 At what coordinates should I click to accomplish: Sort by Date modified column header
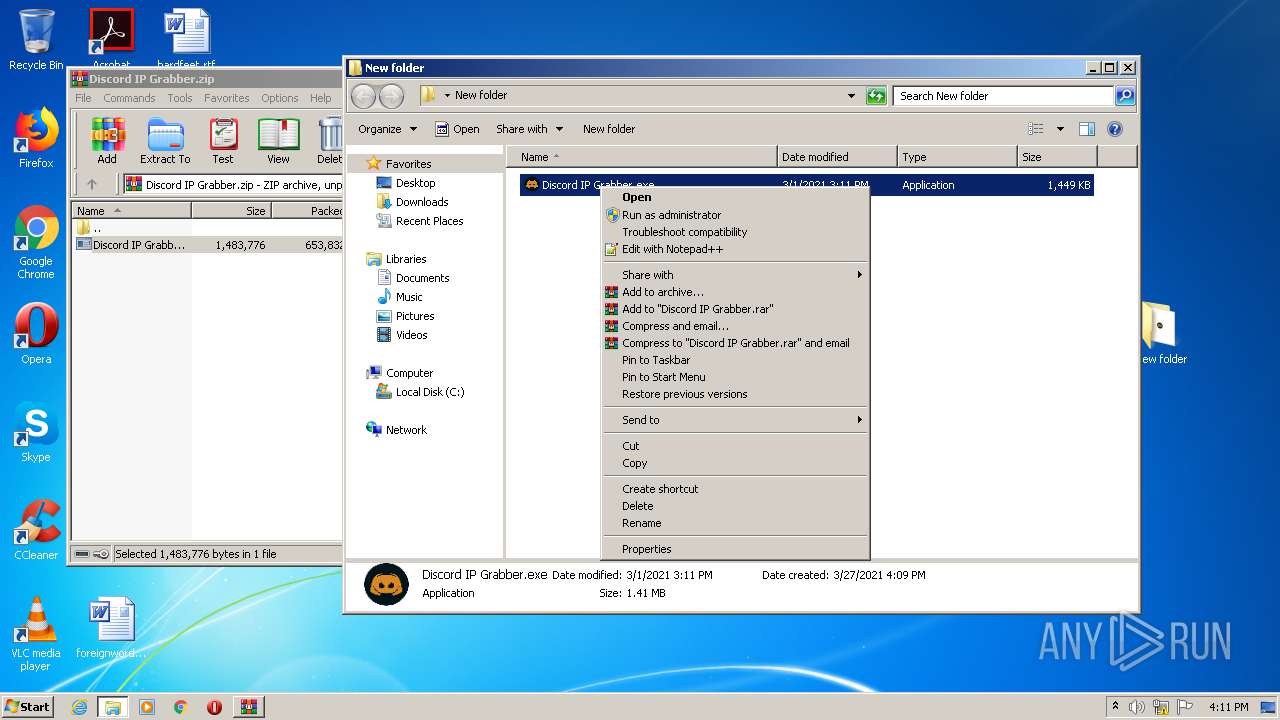[x=837, y=157]
